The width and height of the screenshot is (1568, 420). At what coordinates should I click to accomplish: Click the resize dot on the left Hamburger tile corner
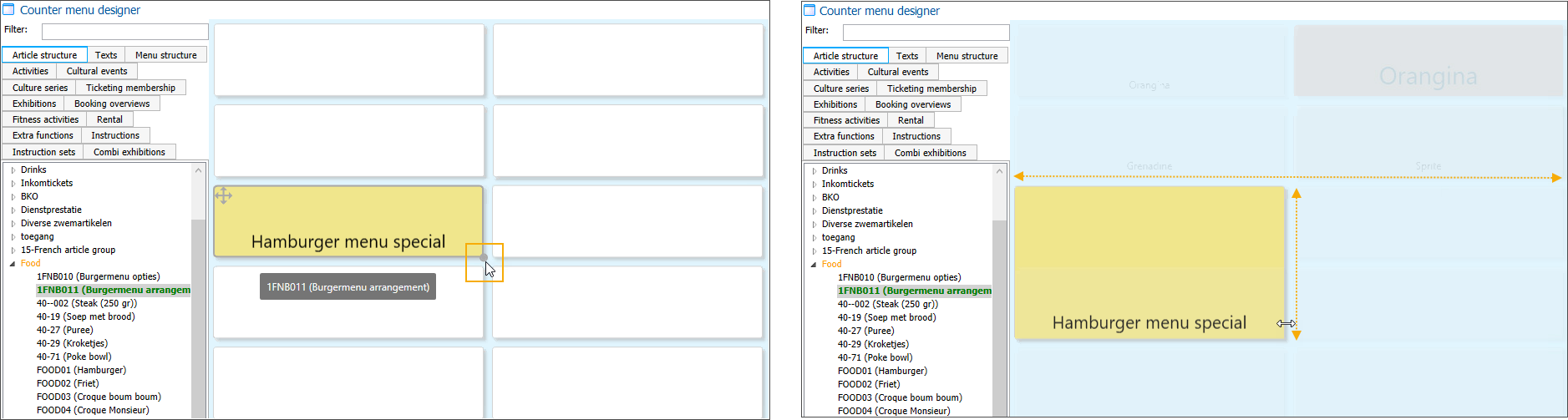coord(484,257)
